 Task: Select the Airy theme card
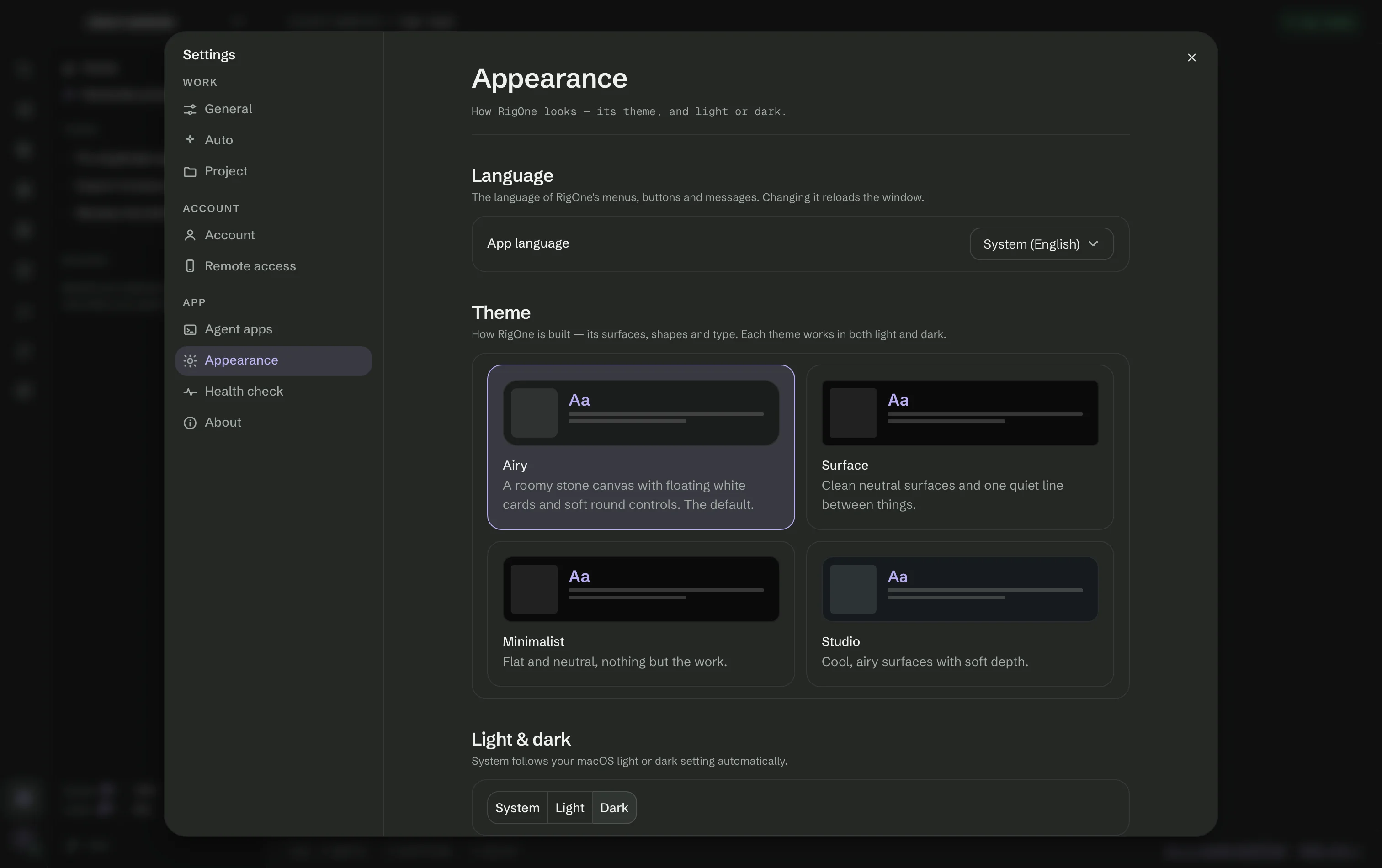[x=640, y=447]
